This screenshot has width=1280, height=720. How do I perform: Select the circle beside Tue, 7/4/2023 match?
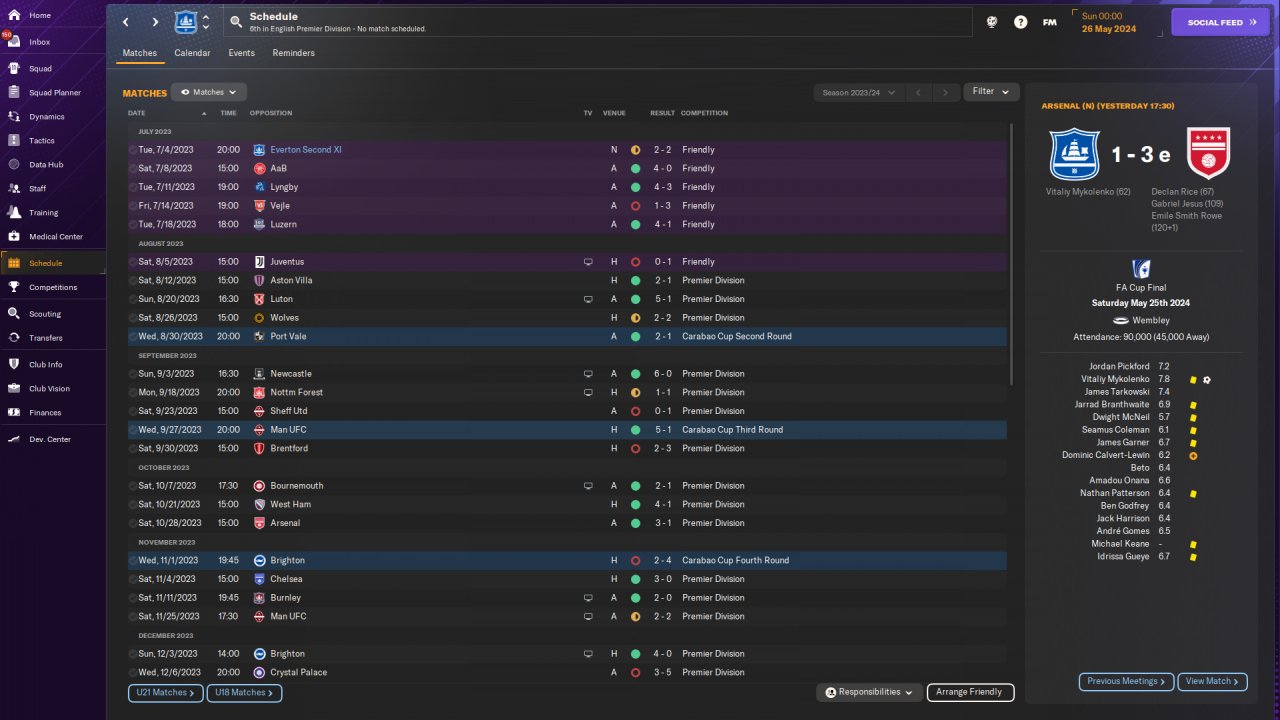[x=133, y=150]
